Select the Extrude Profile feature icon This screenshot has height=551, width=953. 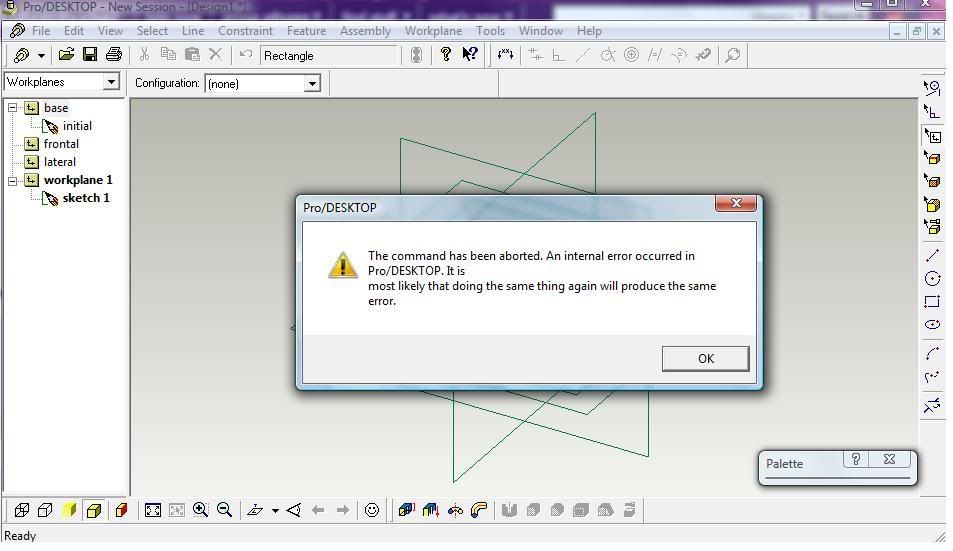click(x=406, y=510)
